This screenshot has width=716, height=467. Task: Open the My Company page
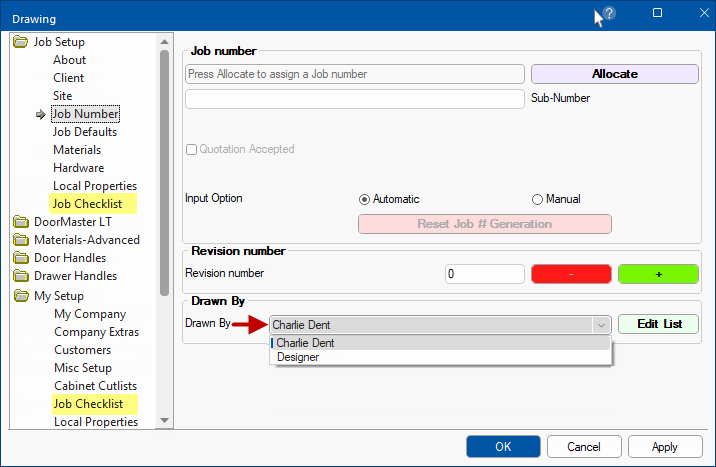(x=90, y=314)
